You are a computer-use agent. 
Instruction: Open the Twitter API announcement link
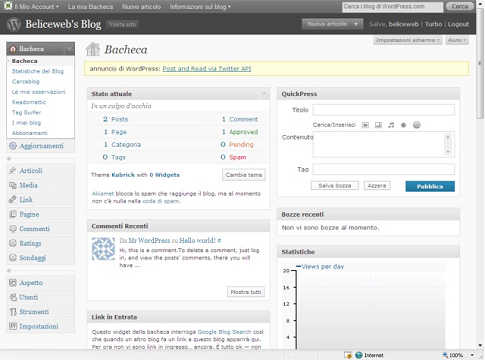click(x=207, y=69)
